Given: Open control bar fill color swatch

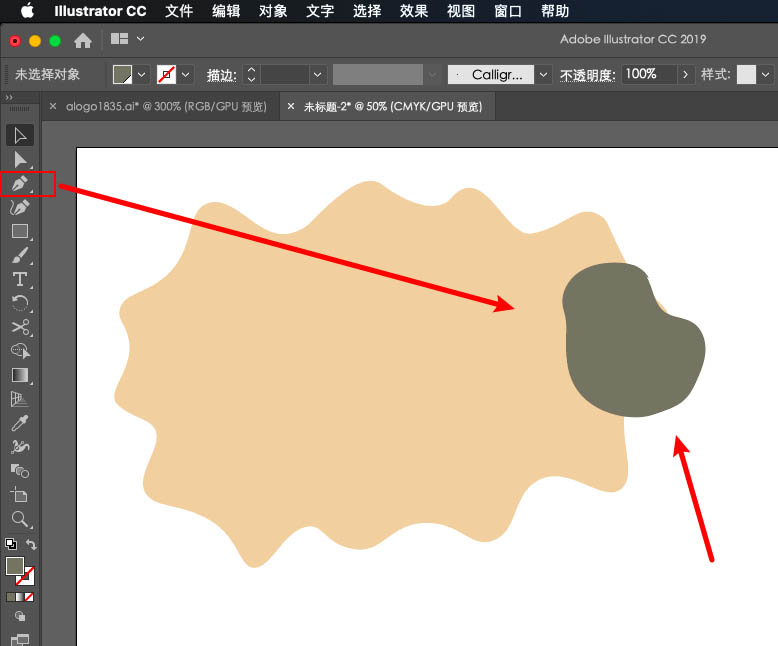Looking at the screenshot, I should (122, 75).
